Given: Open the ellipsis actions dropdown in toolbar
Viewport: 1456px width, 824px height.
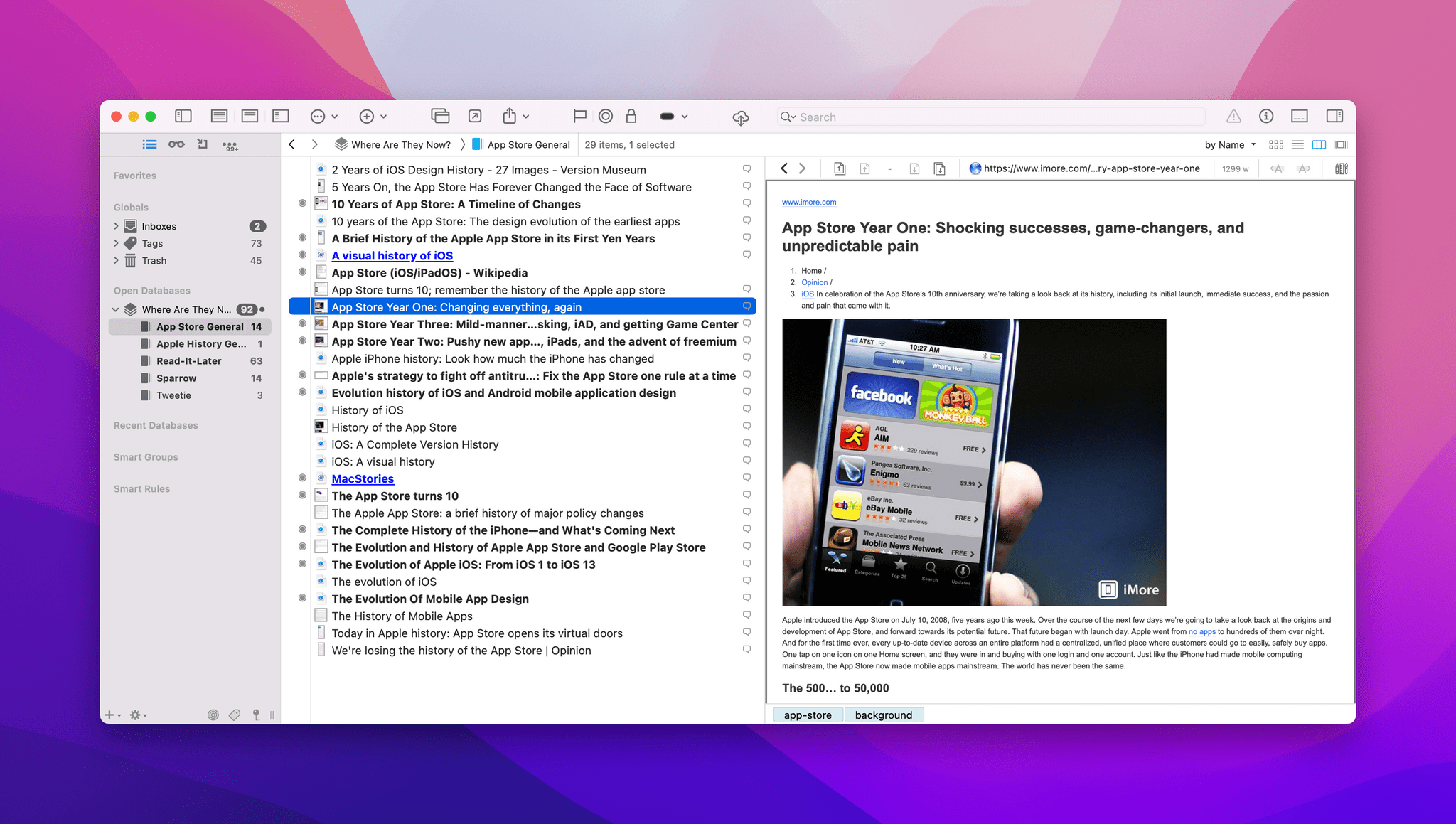Looking at the screenshot, I should (324, 117).
